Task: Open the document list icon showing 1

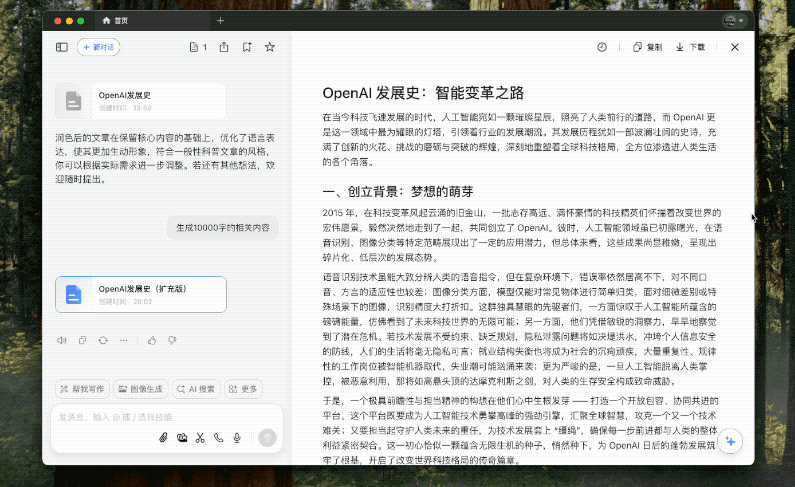Action: [197, 47]
